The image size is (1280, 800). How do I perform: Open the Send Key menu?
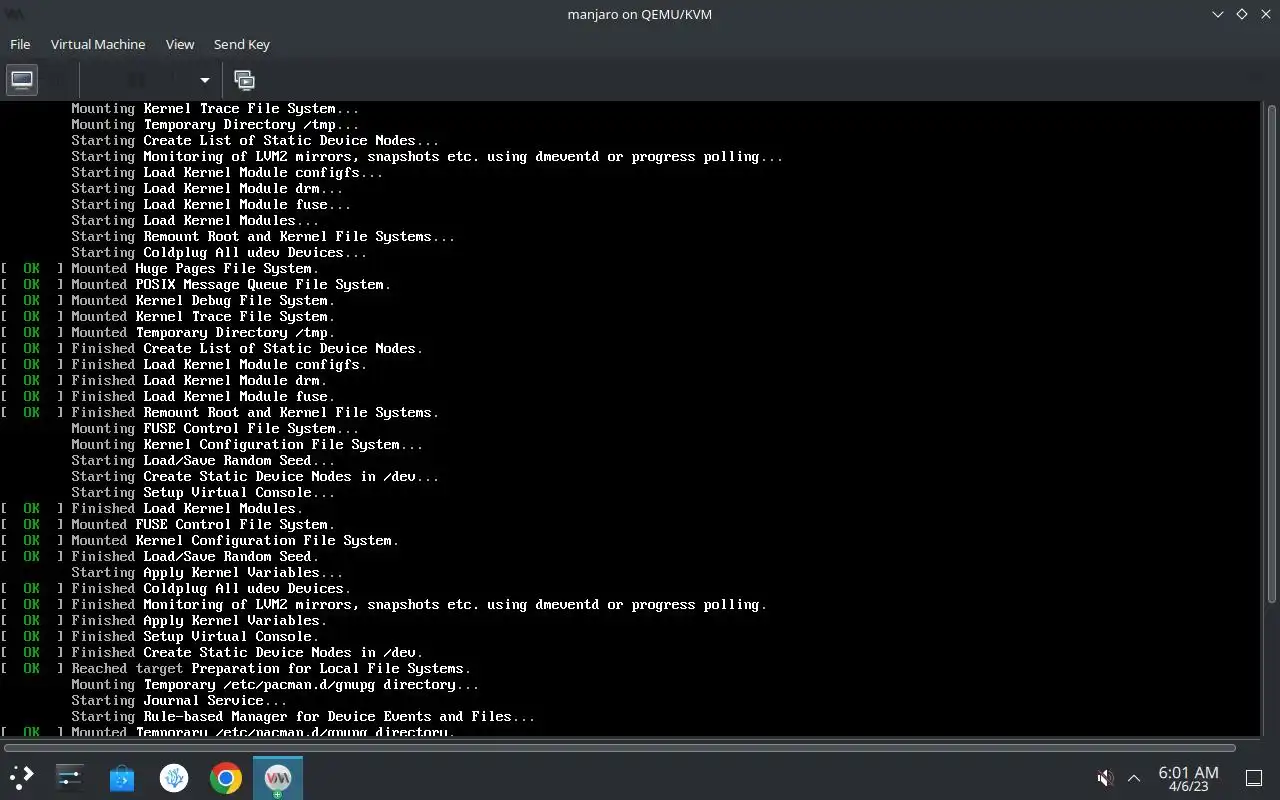242,44
